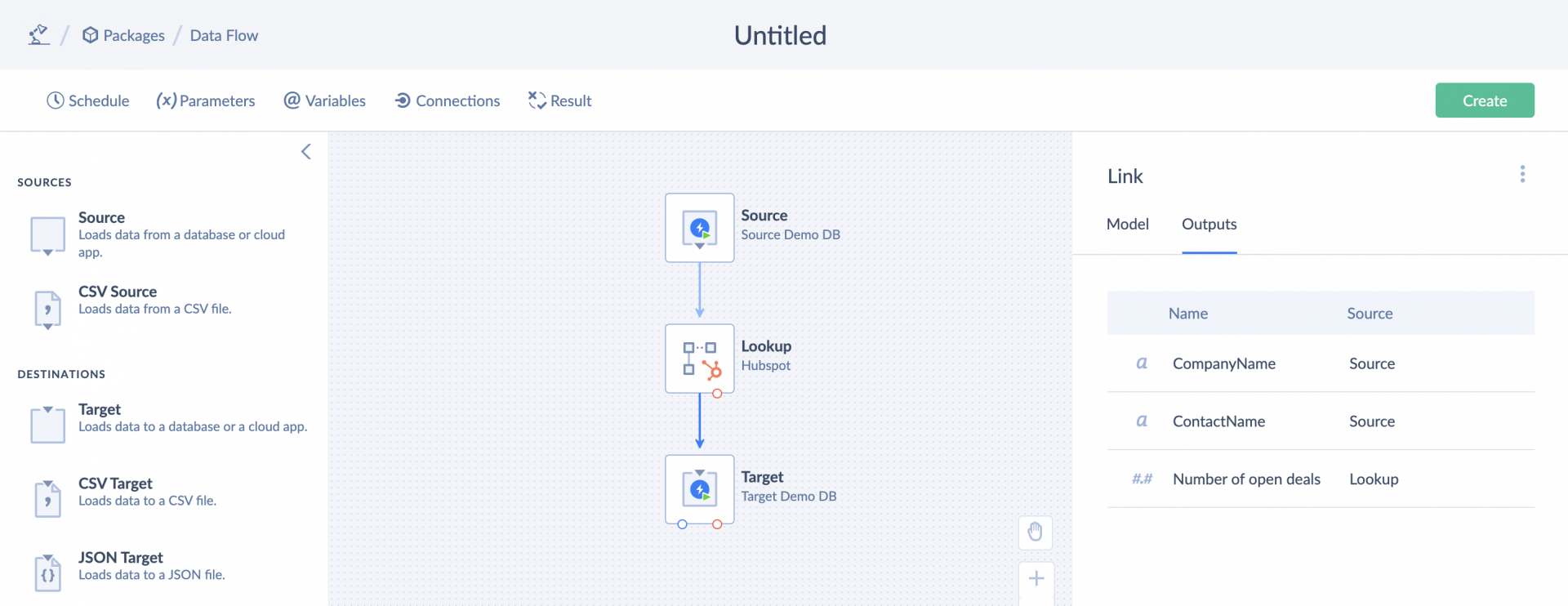Image resolution: width=1568 pixels, height=606 pixels.
Task: Pick the JSON Target component icon
Action: click(47, 573)
